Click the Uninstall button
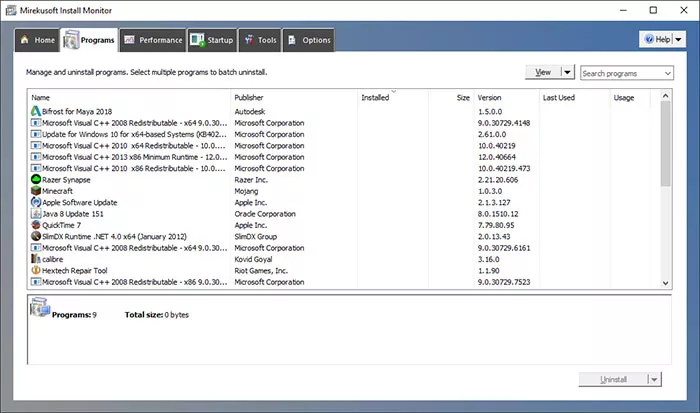This screenshot has height=413, width=700. [613, 380]
